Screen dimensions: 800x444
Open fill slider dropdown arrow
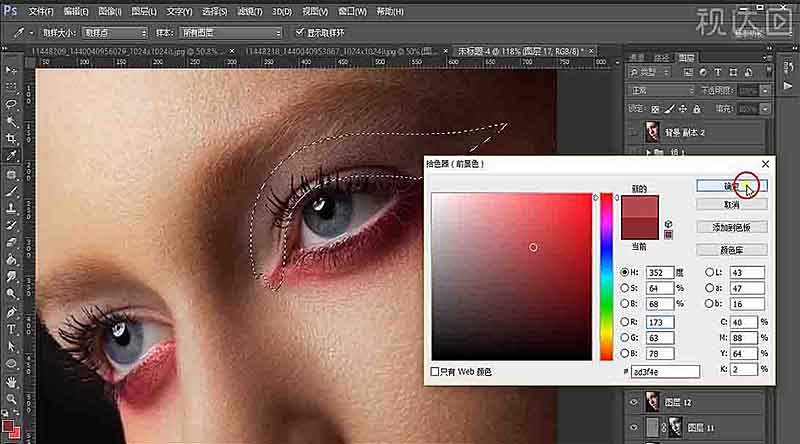[764, 109]
